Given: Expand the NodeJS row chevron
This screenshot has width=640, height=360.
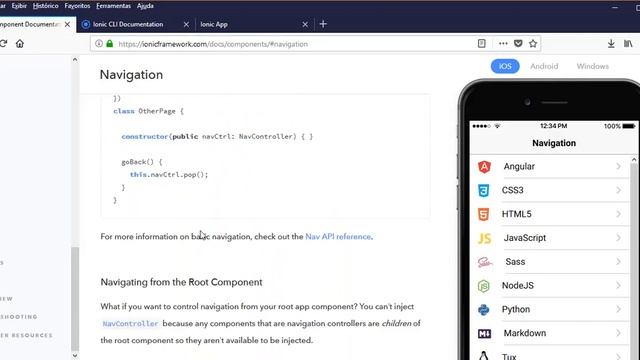Looking at the screenshot, I should point(618,286).
